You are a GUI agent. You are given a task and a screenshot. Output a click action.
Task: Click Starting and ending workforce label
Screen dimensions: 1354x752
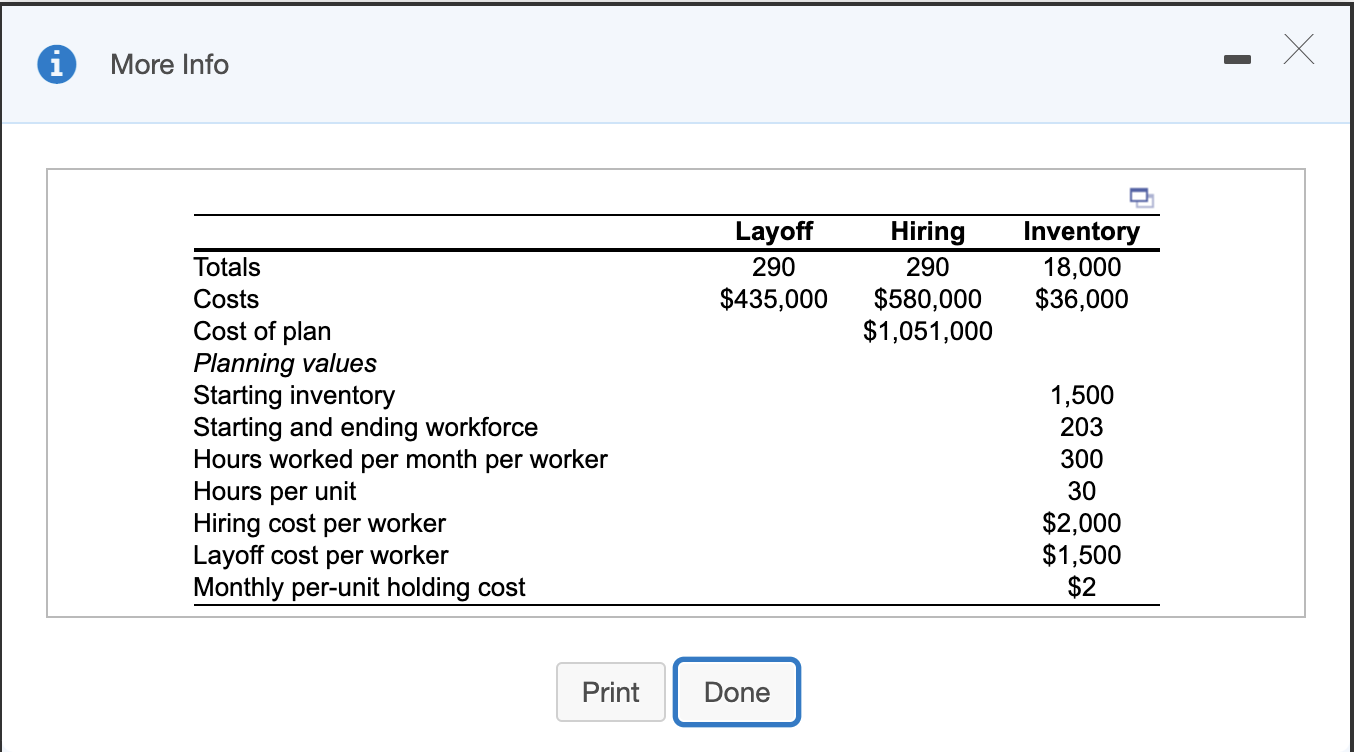coord(365,427)
